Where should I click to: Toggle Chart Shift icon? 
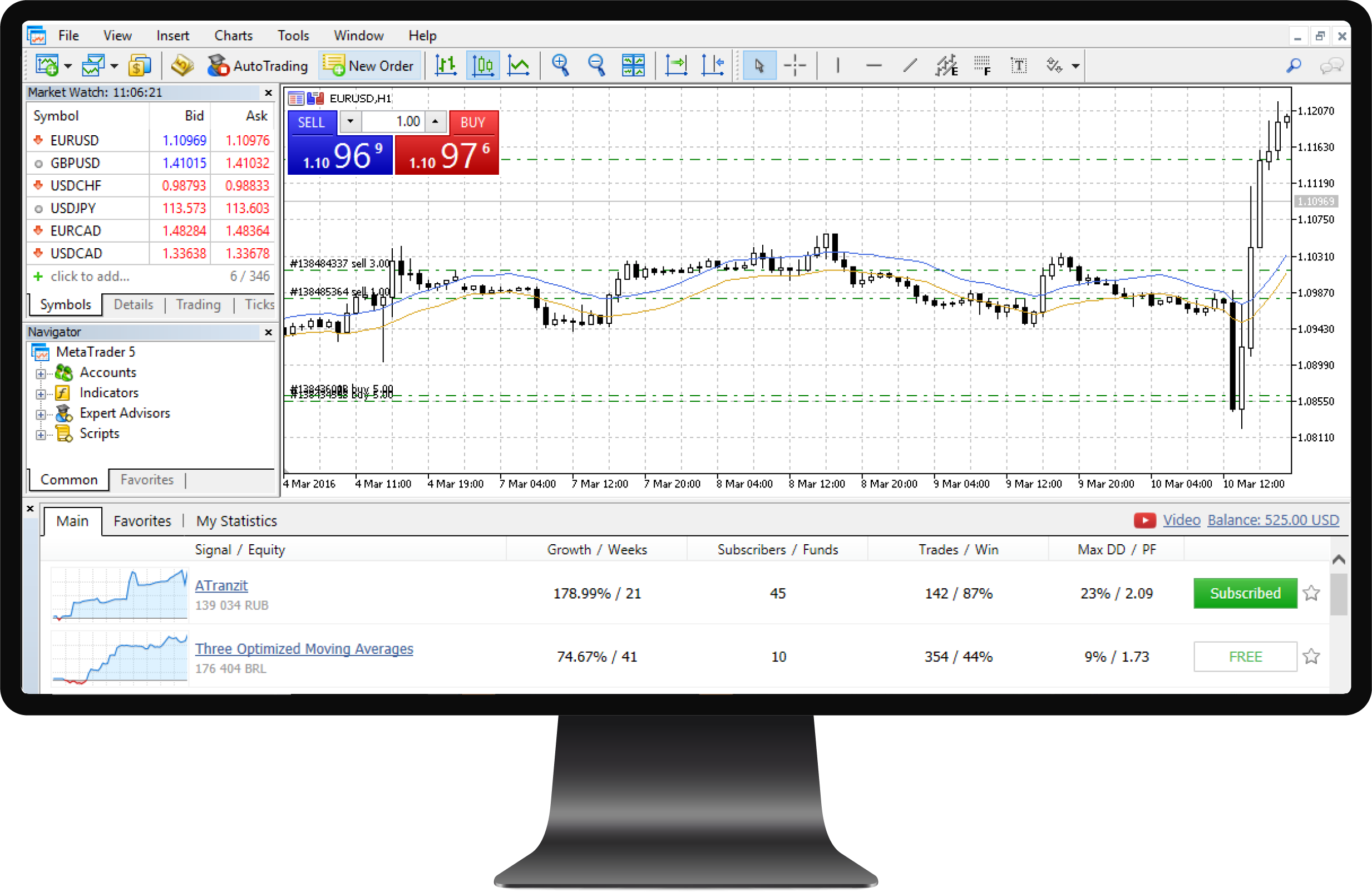(x=713, y=65)
